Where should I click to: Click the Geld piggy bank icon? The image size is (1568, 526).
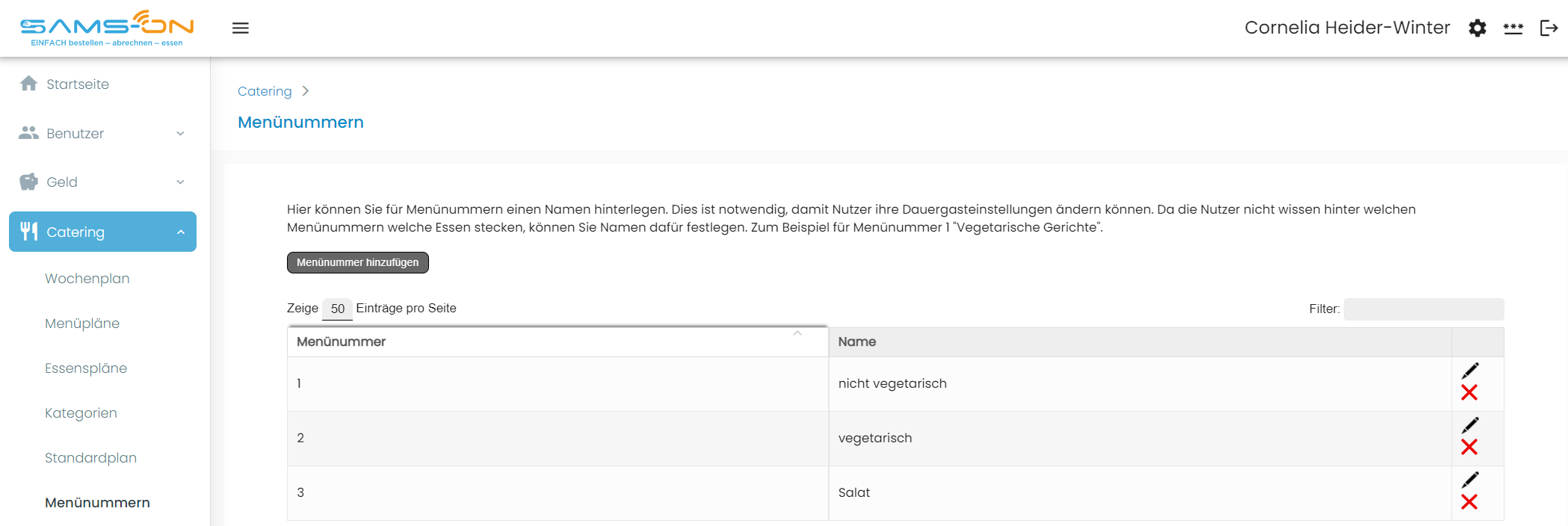[x=28, y=182]
